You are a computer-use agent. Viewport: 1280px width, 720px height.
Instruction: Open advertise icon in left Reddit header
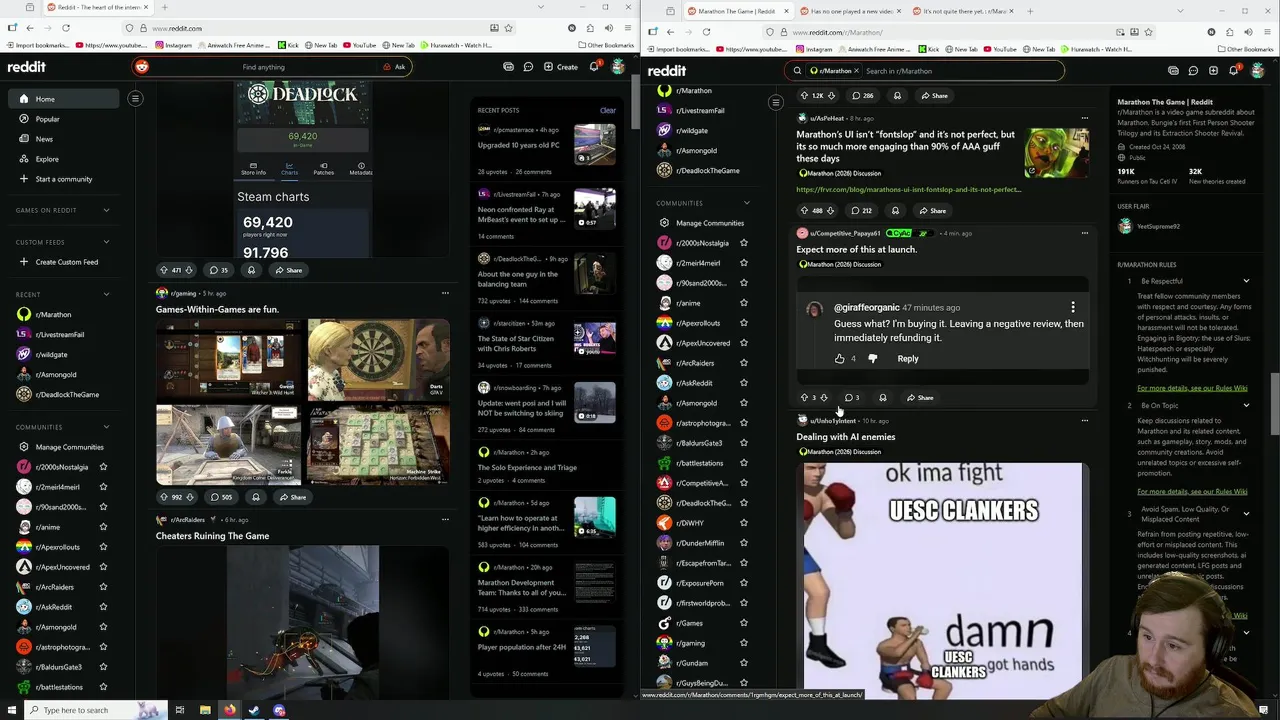pyautogui.click(x=508, y=67)
